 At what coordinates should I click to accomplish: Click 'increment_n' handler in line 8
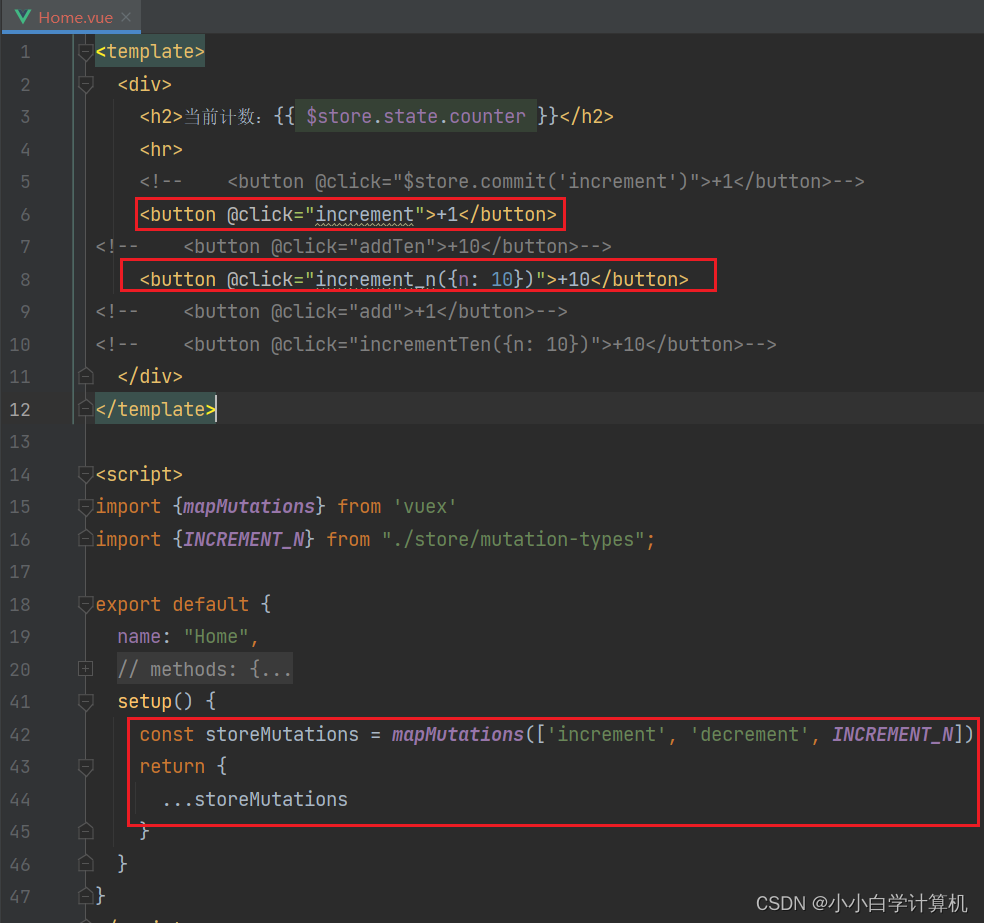(x=375, y=279)
